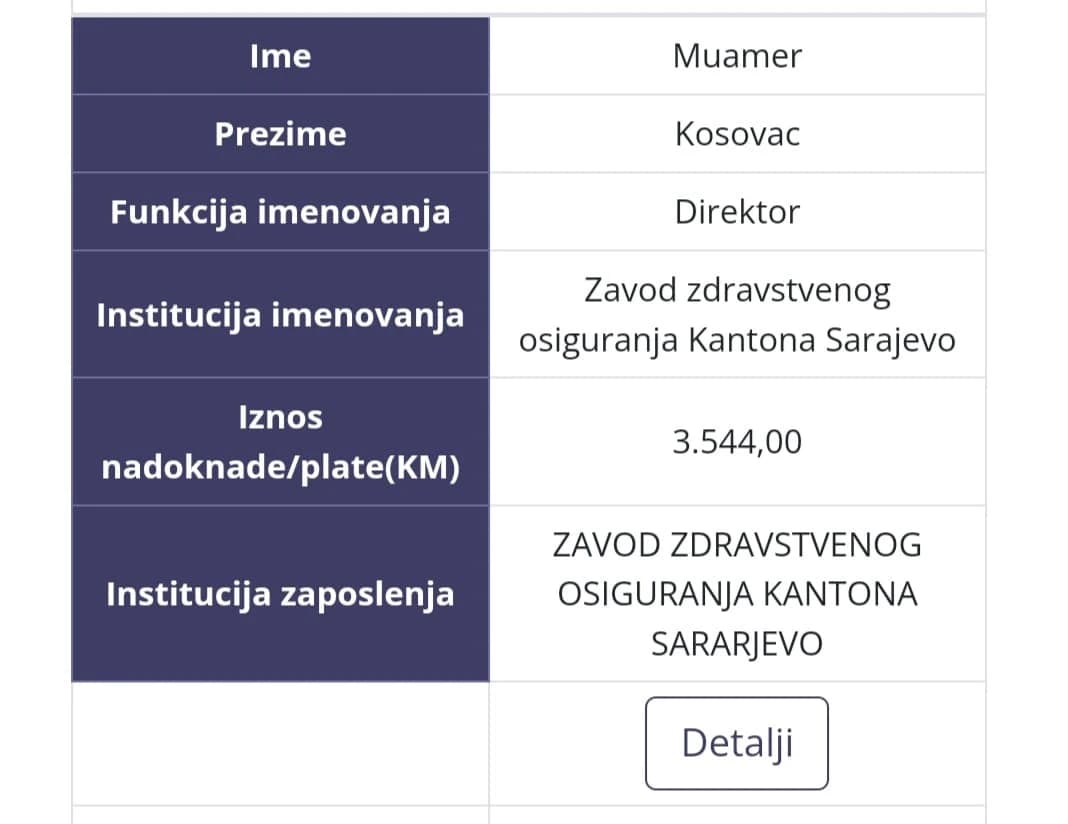
Task: Click the Institucija zaposlenja header cell
Action: pyautogui.click(x=281, y=594)
